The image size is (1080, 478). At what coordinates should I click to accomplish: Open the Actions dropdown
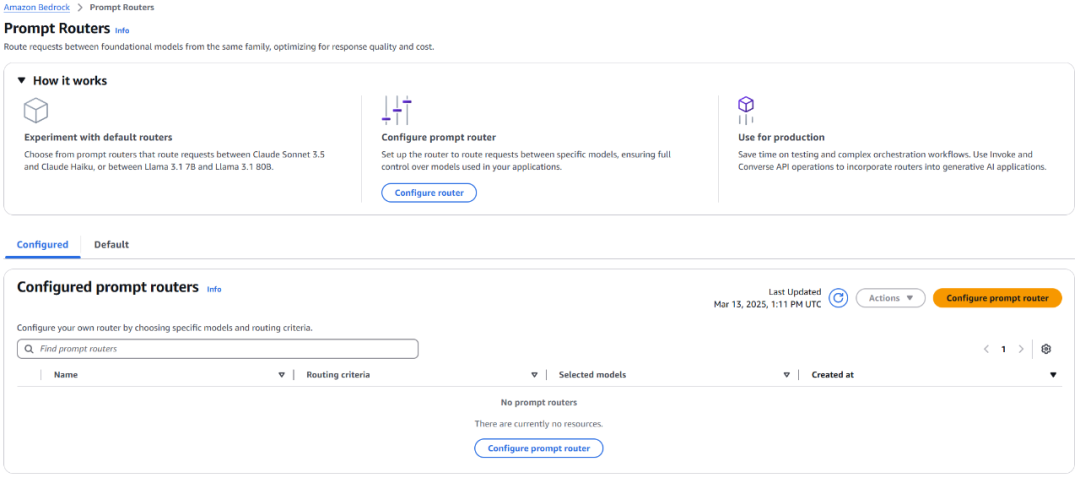890,298
